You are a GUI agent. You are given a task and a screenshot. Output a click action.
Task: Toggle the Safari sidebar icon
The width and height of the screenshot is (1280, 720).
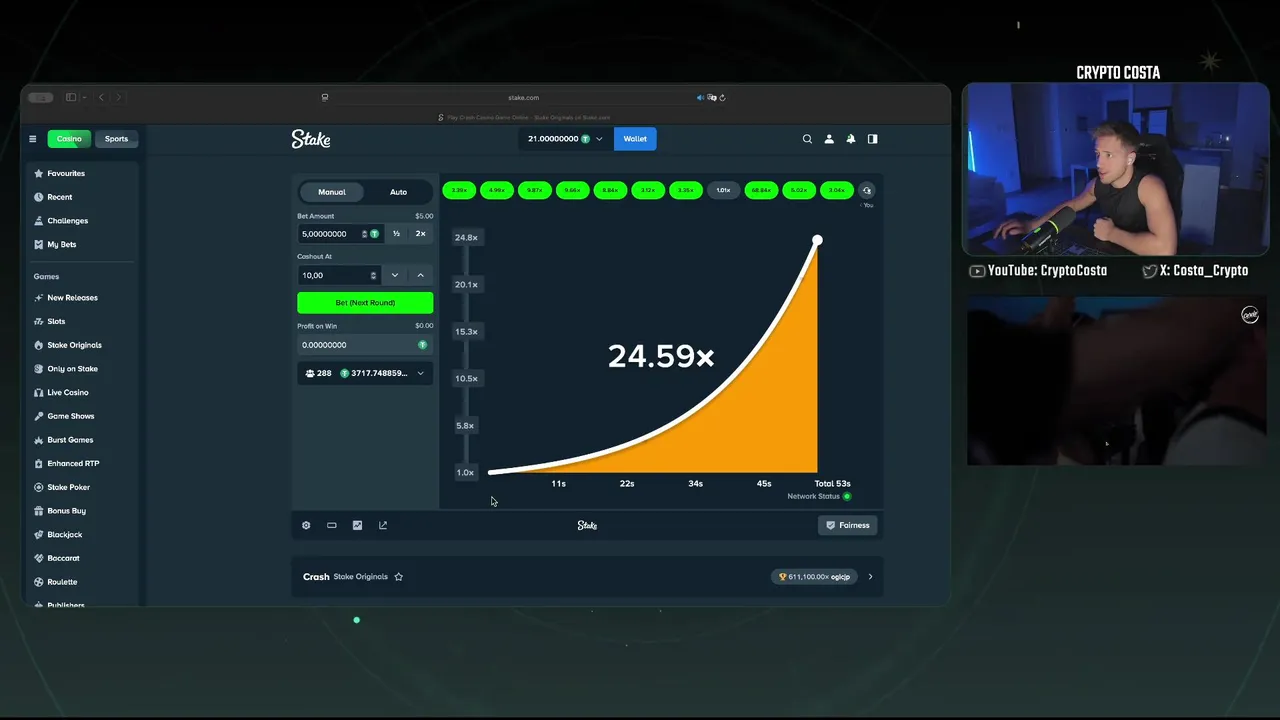click(71, 97)
